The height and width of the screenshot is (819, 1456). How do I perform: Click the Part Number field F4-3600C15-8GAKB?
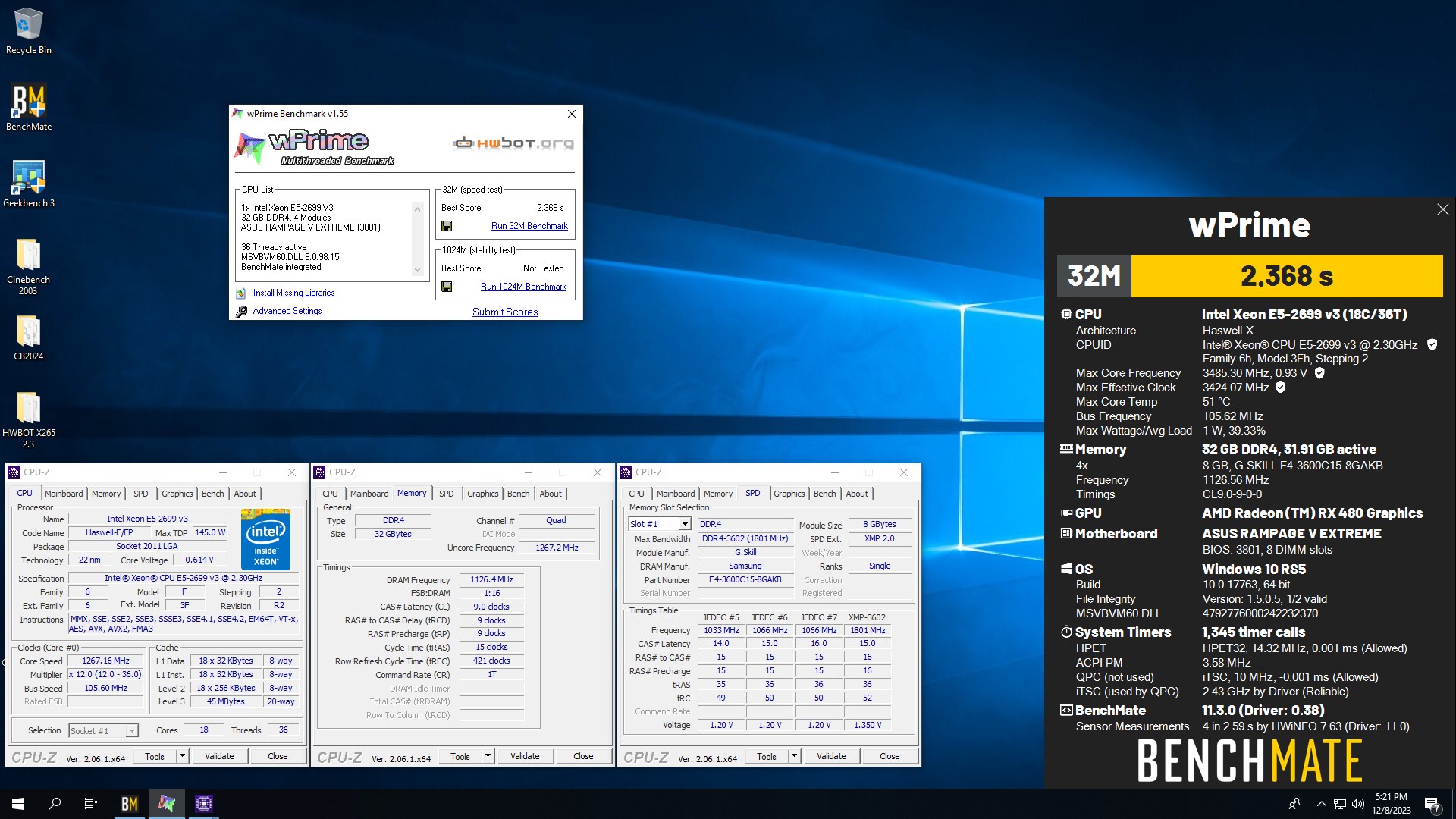click(x=745, y=579)
